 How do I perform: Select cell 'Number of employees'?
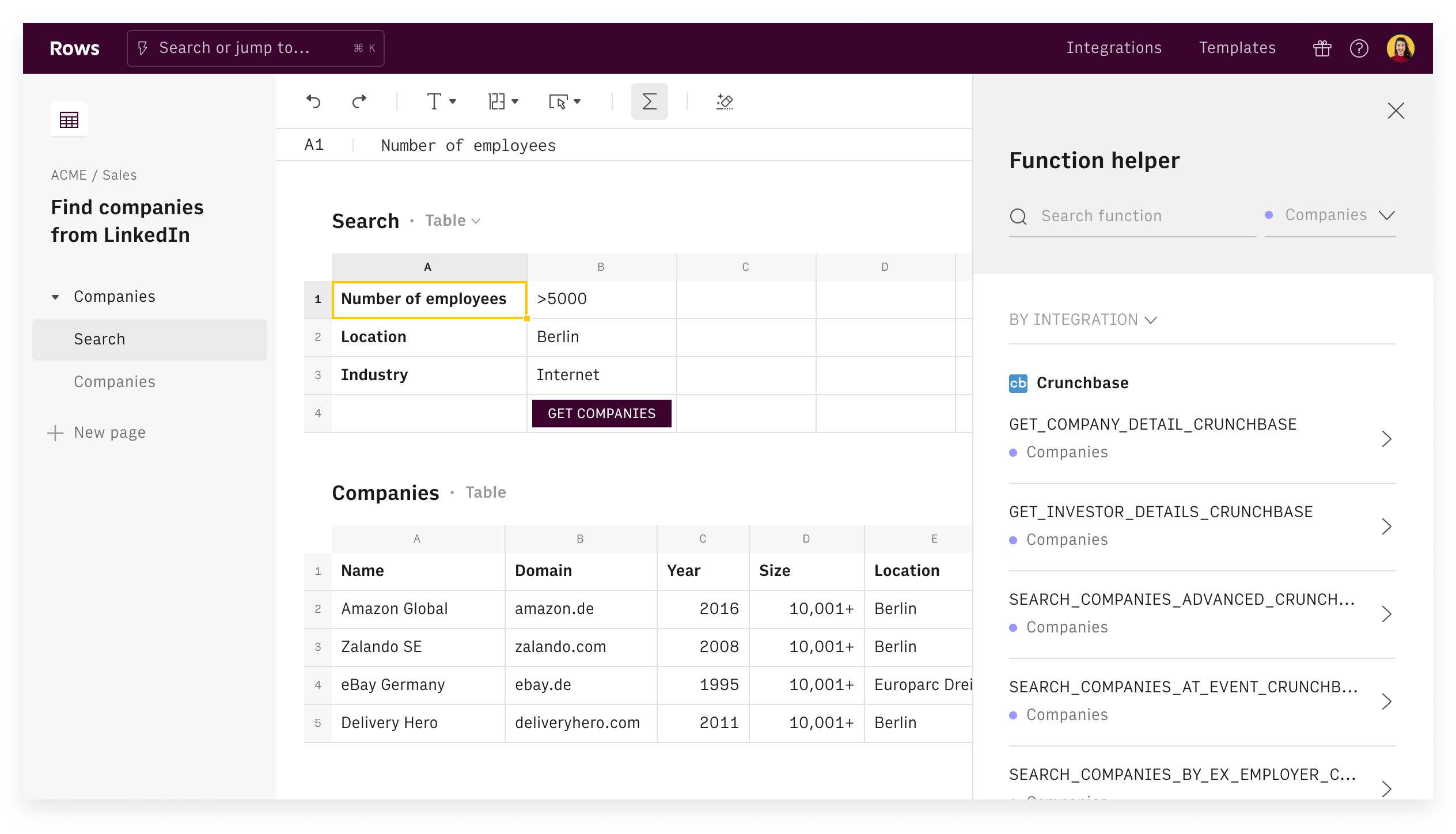(429, 300)
